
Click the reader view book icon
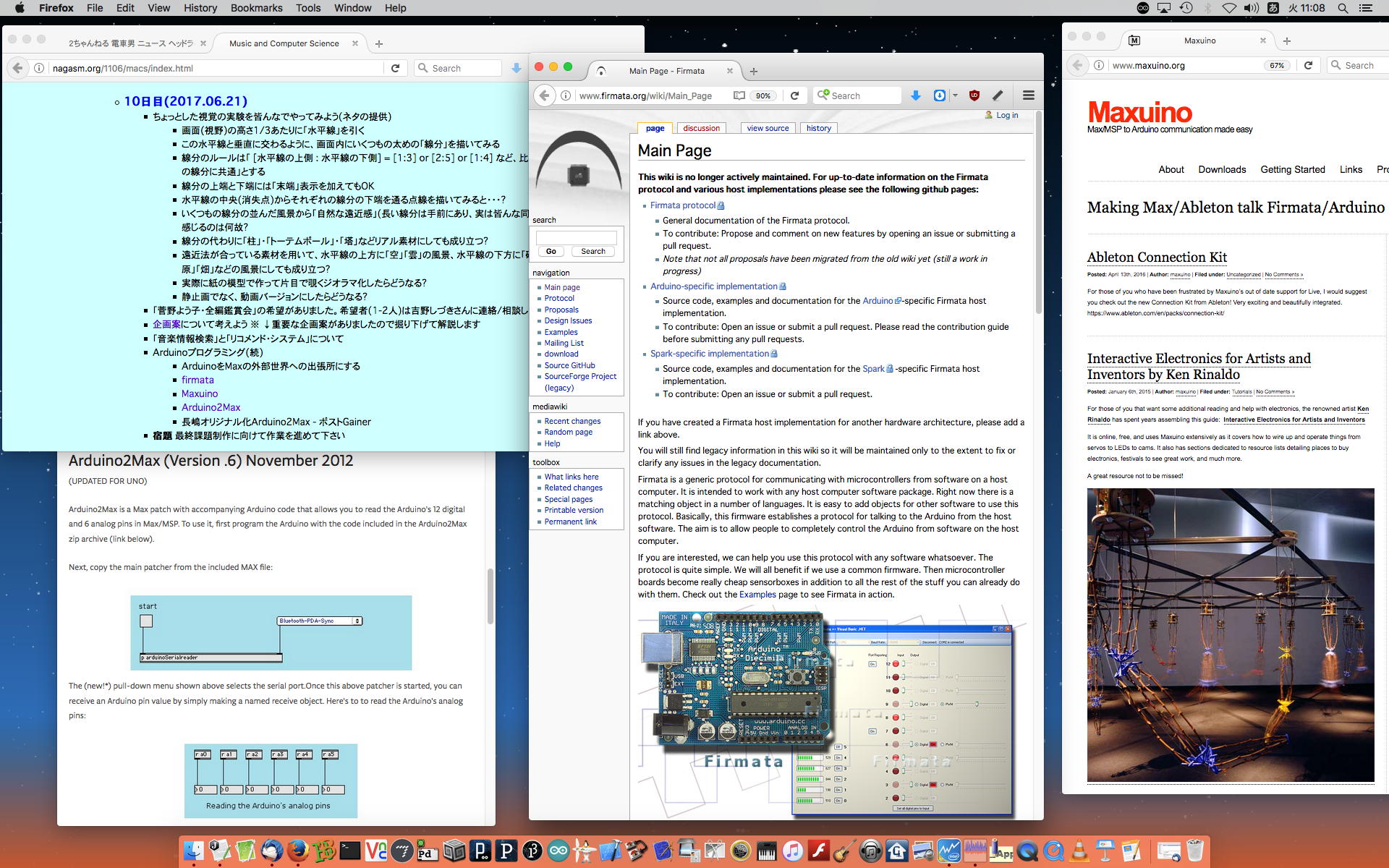click(x=739, y=95)
